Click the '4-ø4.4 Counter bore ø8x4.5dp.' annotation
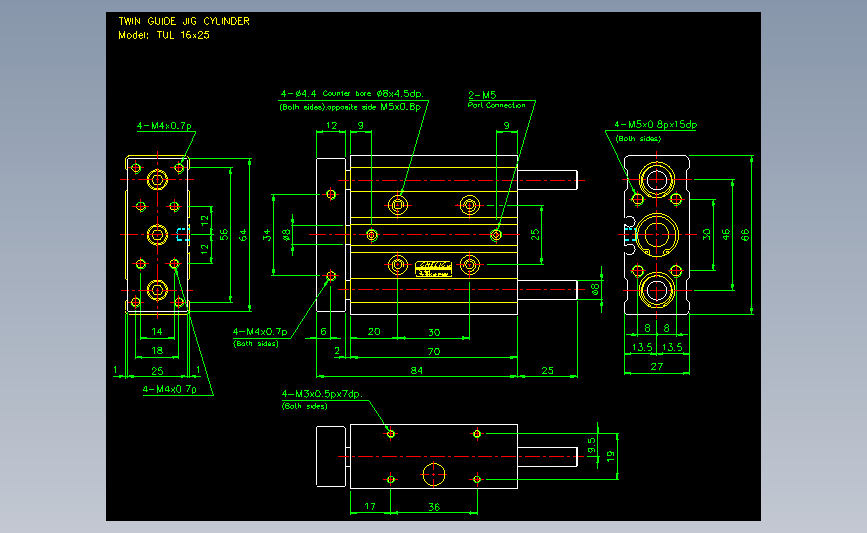 click(x=352, y=93)
